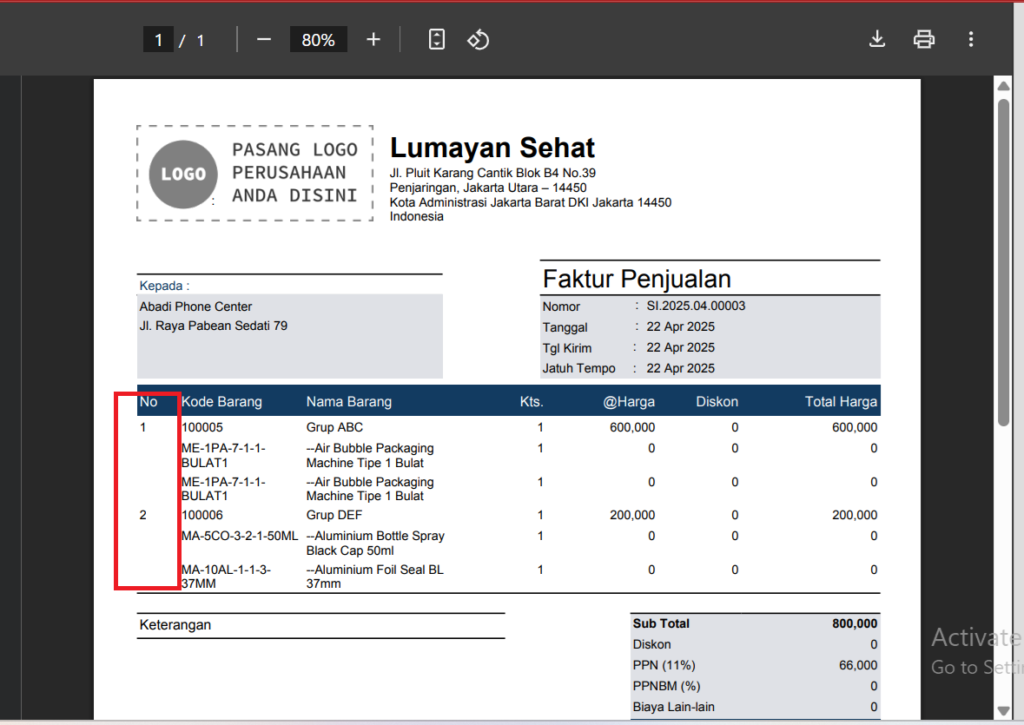This screenshot has height=725, width=1024.
Task: Click item code 100006
Action: pyautogui.click(x=202, y=515)
